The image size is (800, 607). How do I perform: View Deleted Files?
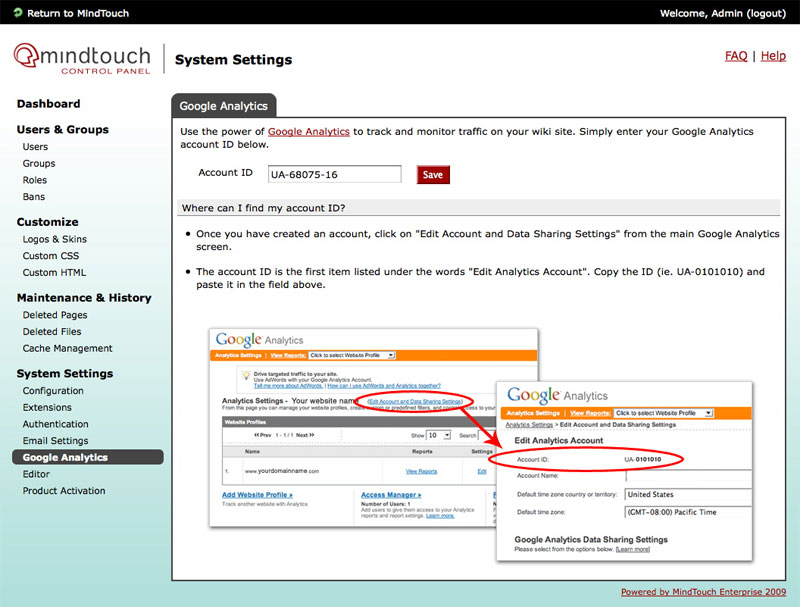point(52,332)
